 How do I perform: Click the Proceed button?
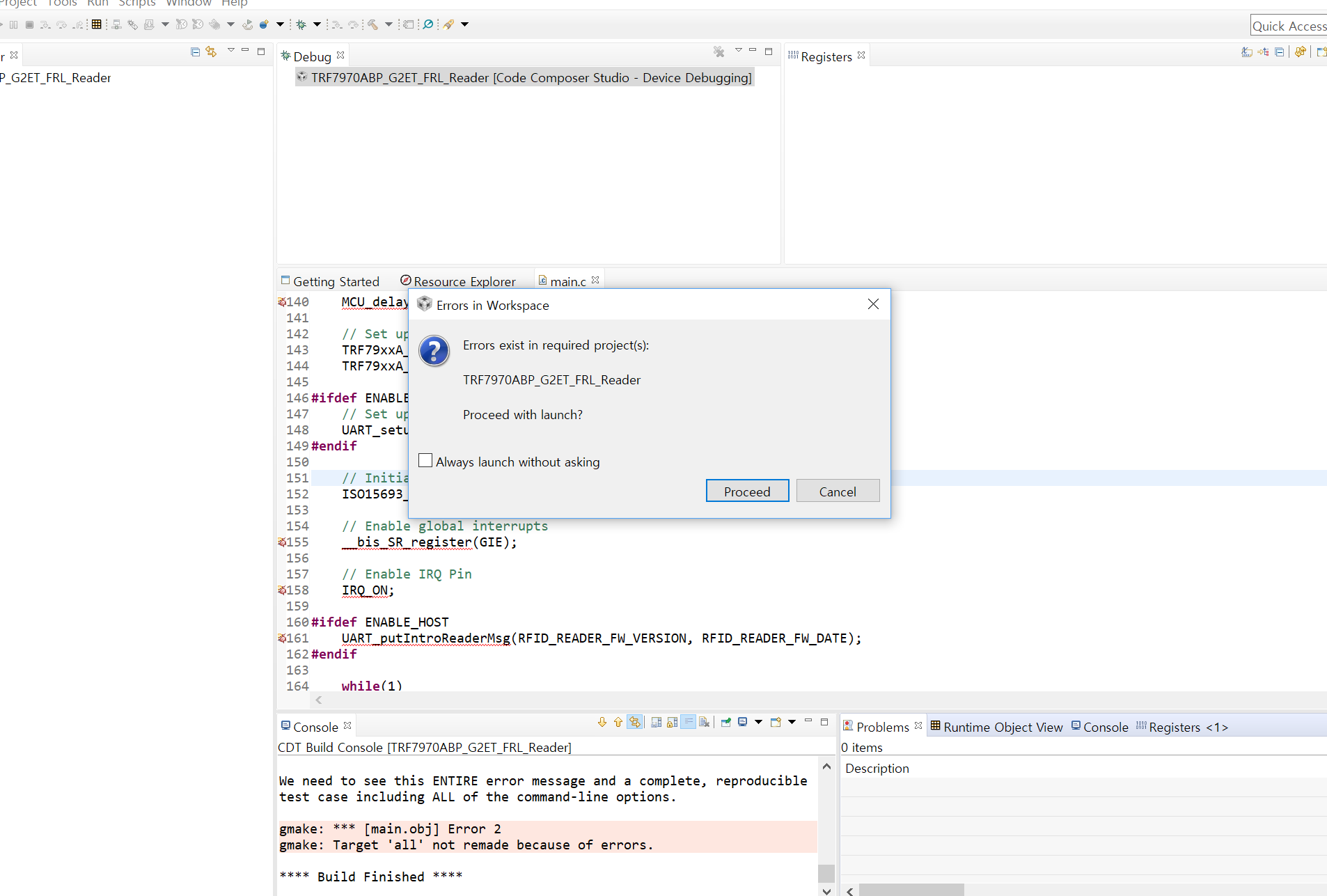click(747, 491)
